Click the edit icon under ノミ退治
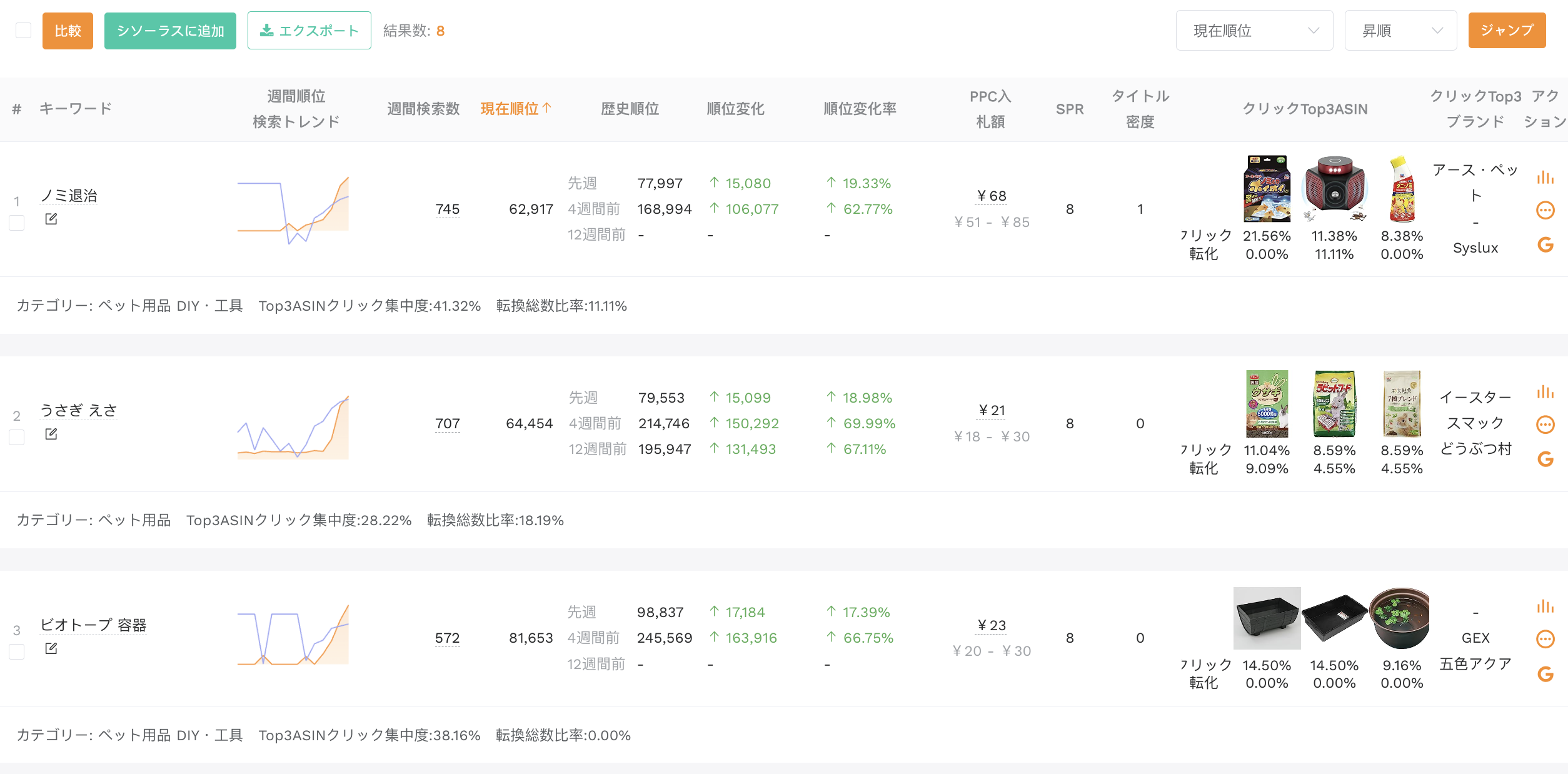 tap(51, 219)
